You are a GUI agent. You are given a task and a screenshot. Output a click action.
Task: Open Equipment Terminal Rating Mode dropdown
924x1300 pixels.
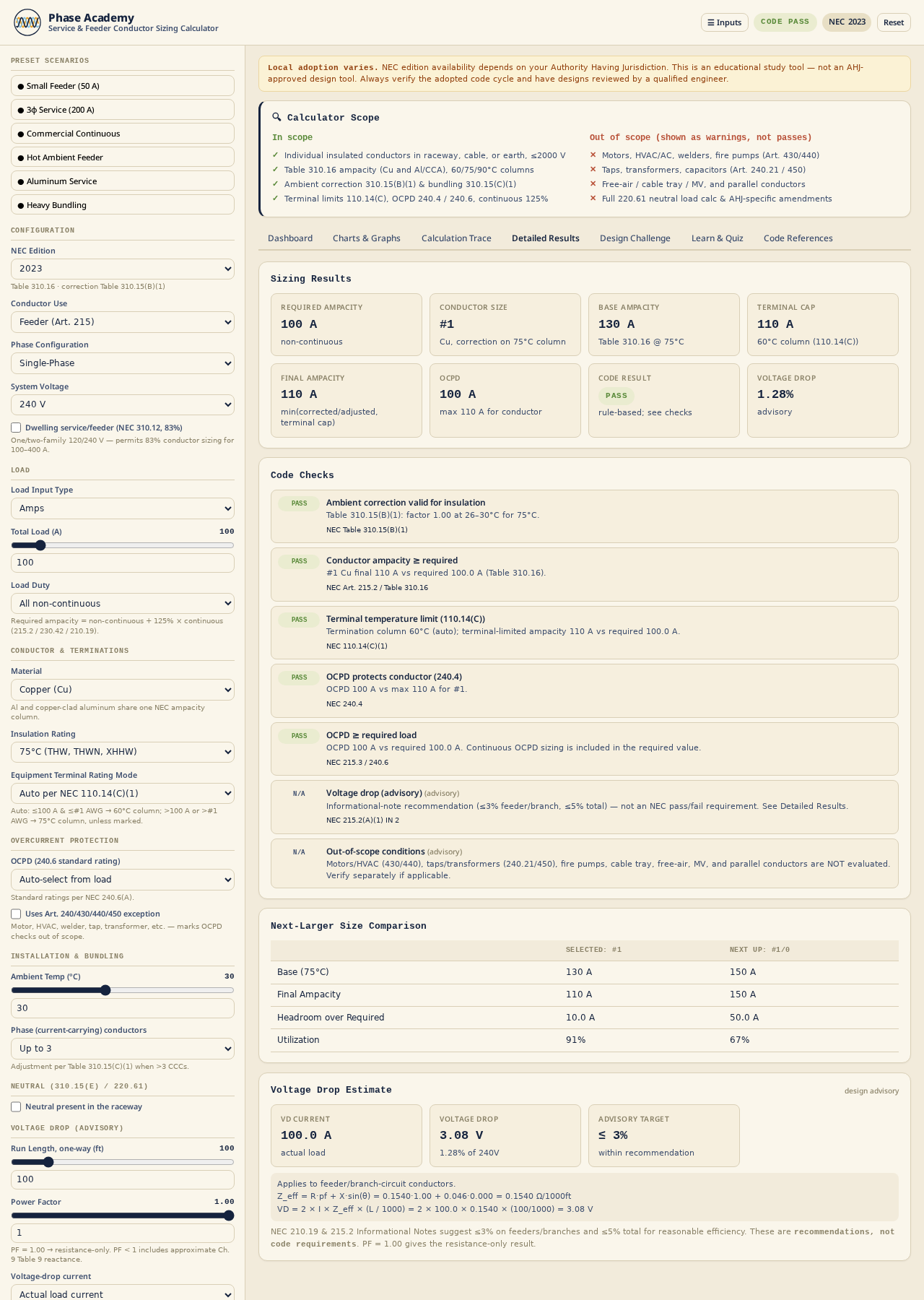click(123, 793)
